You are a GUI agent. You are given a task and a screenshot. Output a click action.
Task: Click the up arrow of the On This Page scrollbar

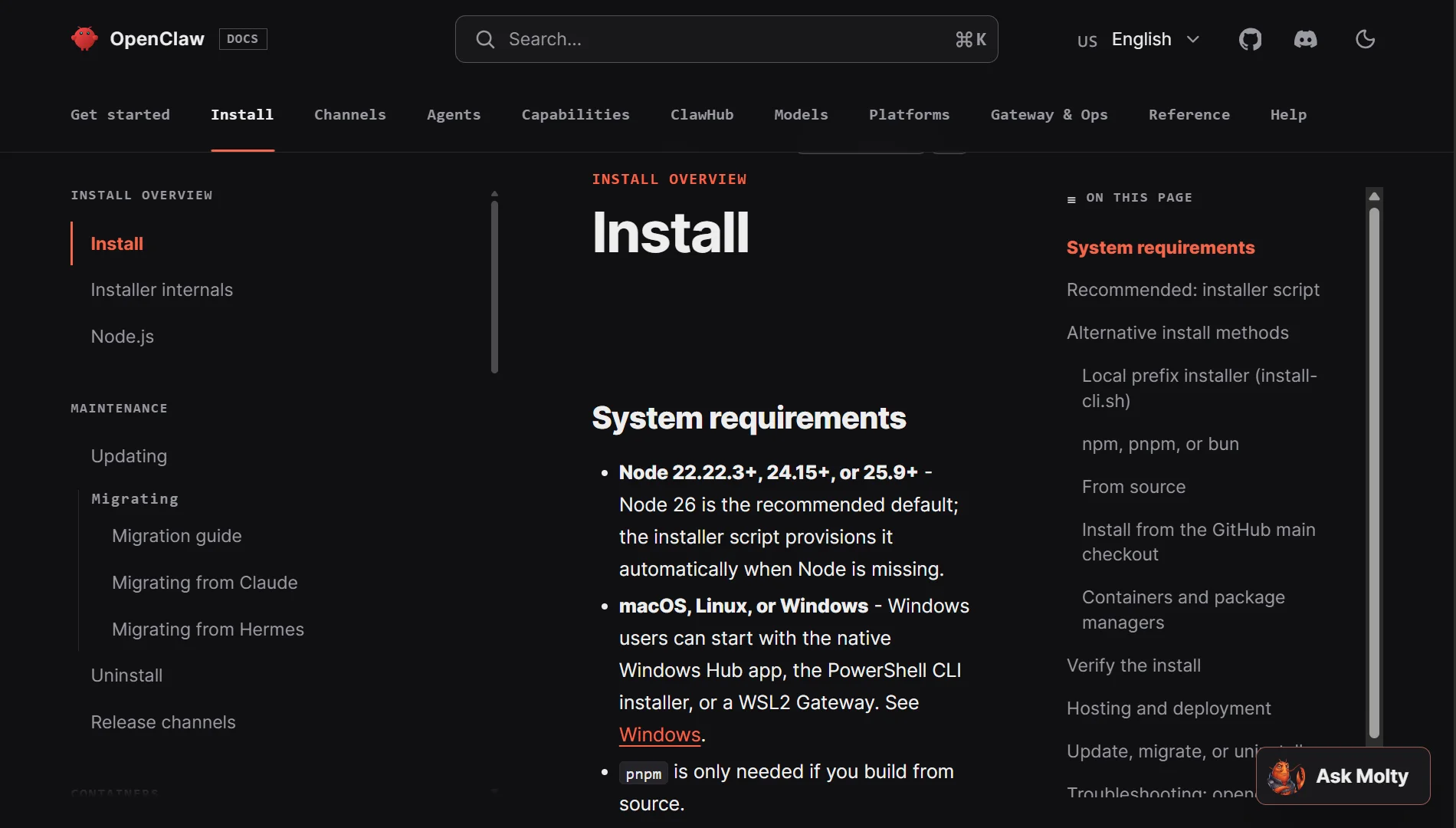1374,196
